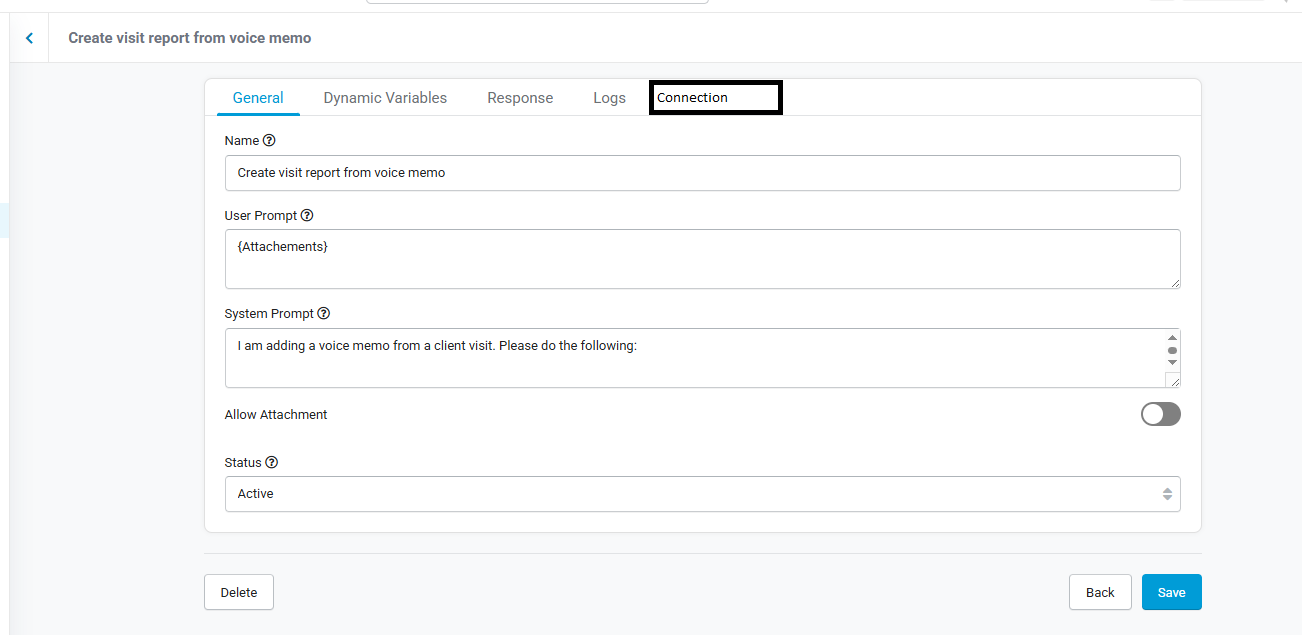Open the System Prompt help icon
The width and height of the screenshot is (1302, 635).
pyautogui.click(x=323, y=314)
